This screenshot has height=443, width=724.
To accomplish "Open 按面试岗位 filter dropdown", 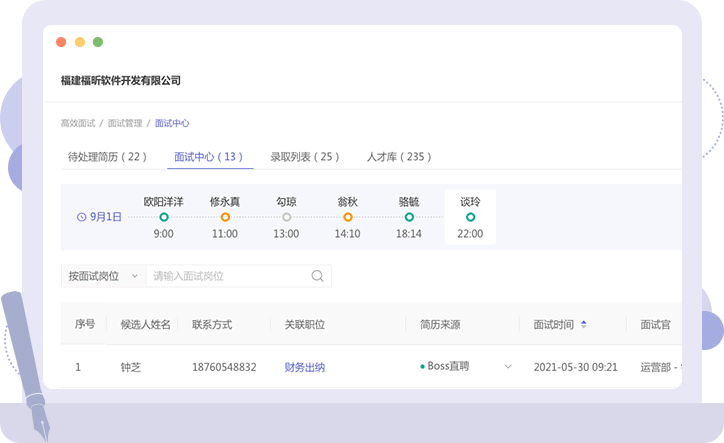I will tap(103, 276).
